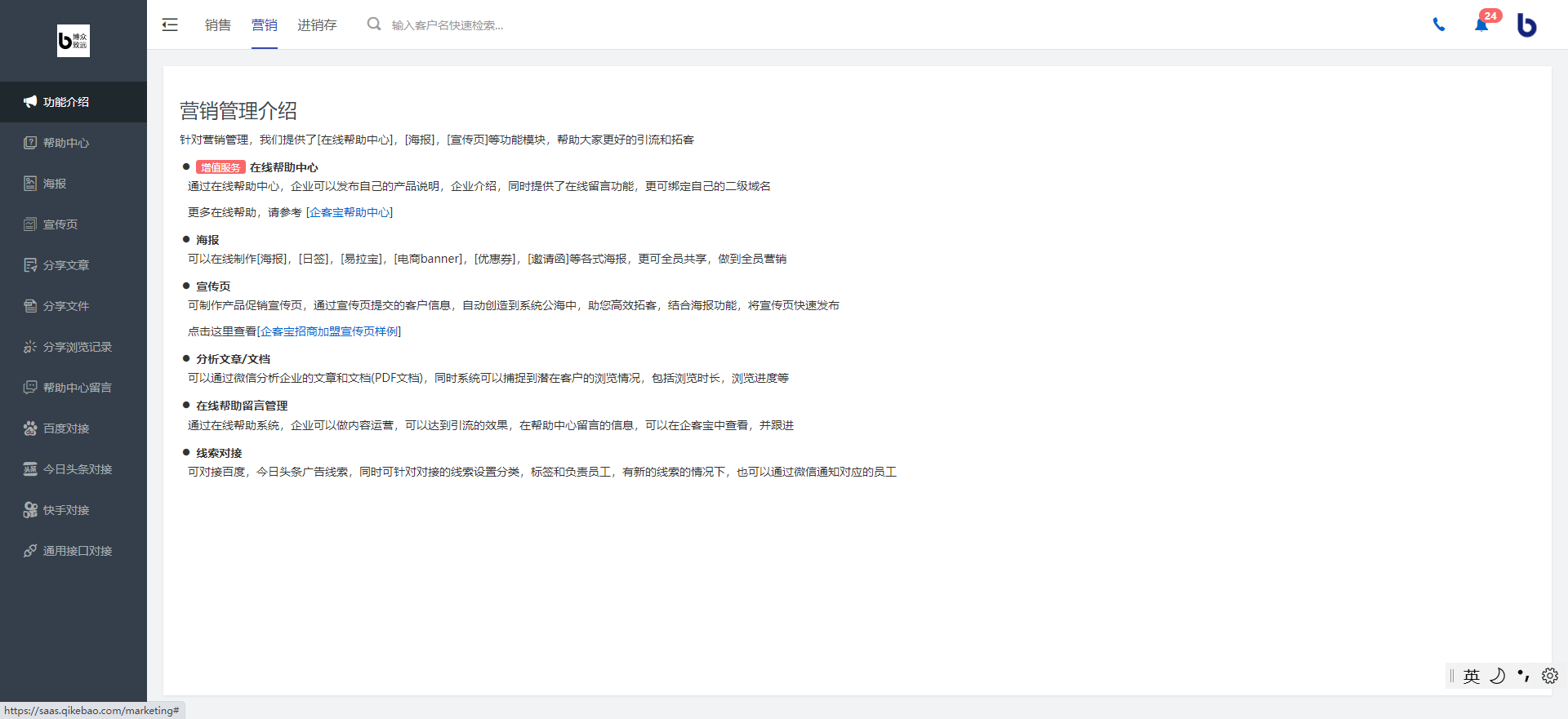The height and width of the screenshot is (719, 1568).
Task: Click the 快手对接 sidebar icon
Action: pos(30,510)
